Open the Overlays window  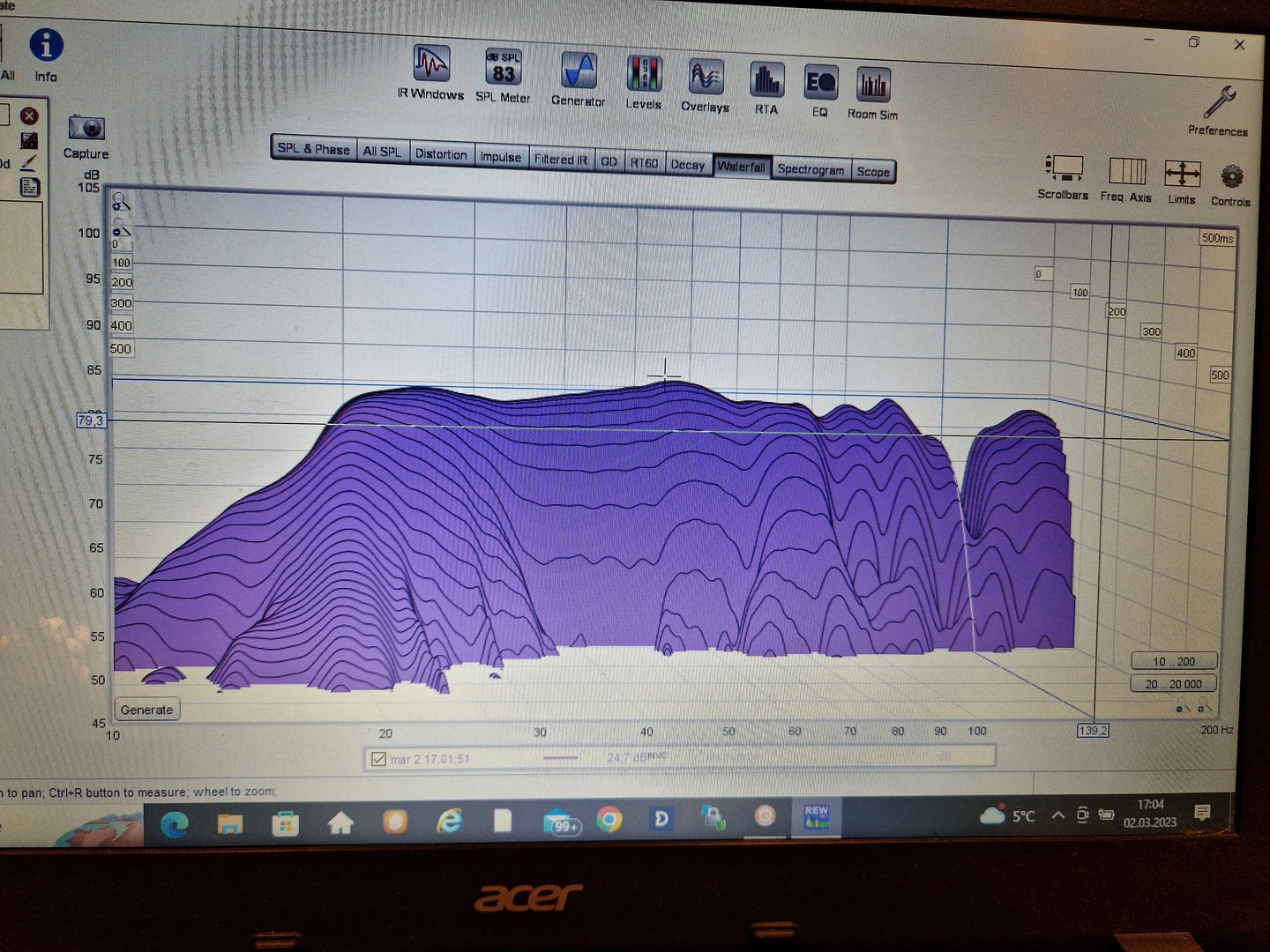(x=706, y=86)
